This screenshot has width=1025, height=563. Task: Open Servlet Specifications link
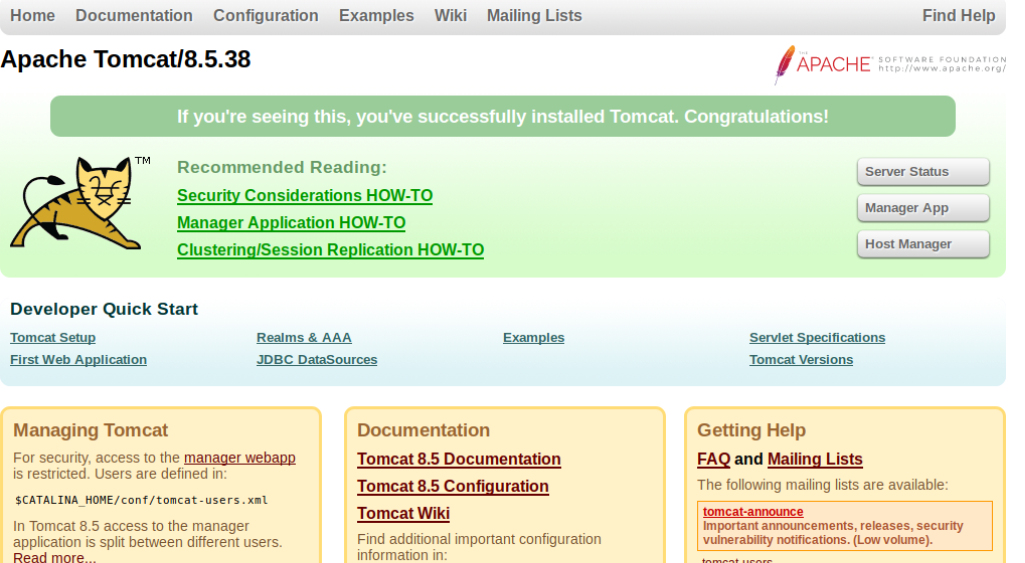pyautogui.click(x=817, y=337)
